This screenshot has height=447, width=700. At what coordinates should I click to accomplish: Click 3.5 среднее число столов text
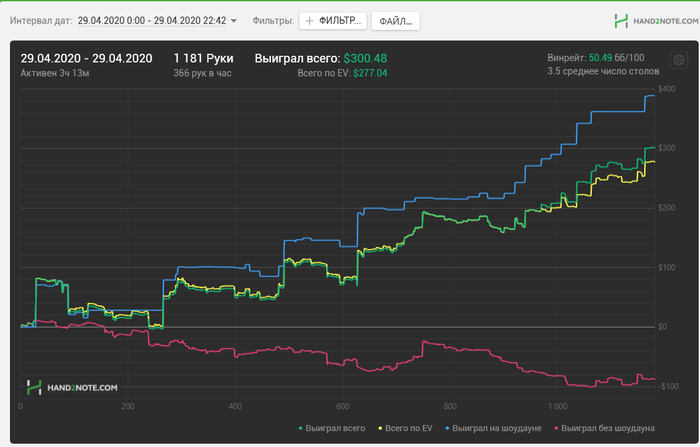[x=603, y=71]
